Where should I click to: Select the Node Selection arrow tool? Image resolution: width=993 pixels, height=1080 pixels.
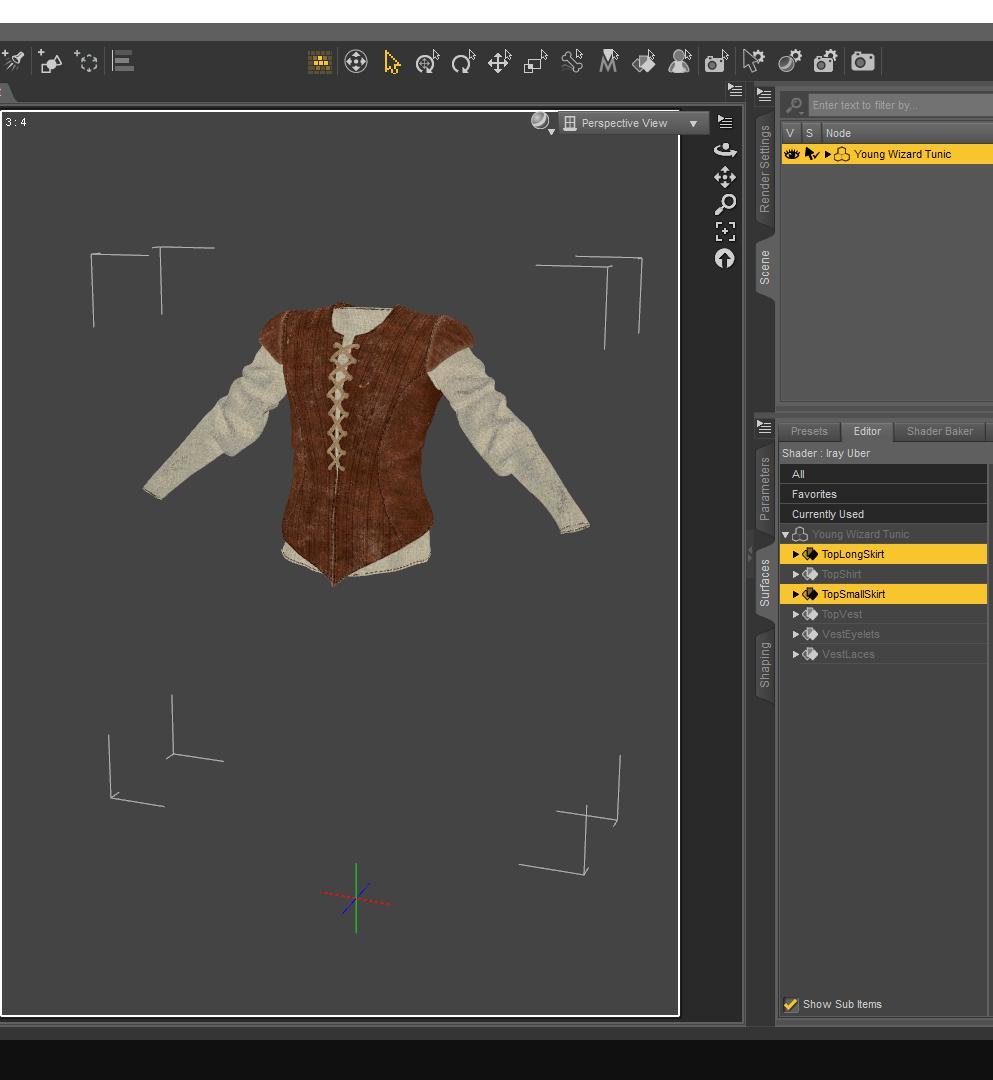[392, 63]
